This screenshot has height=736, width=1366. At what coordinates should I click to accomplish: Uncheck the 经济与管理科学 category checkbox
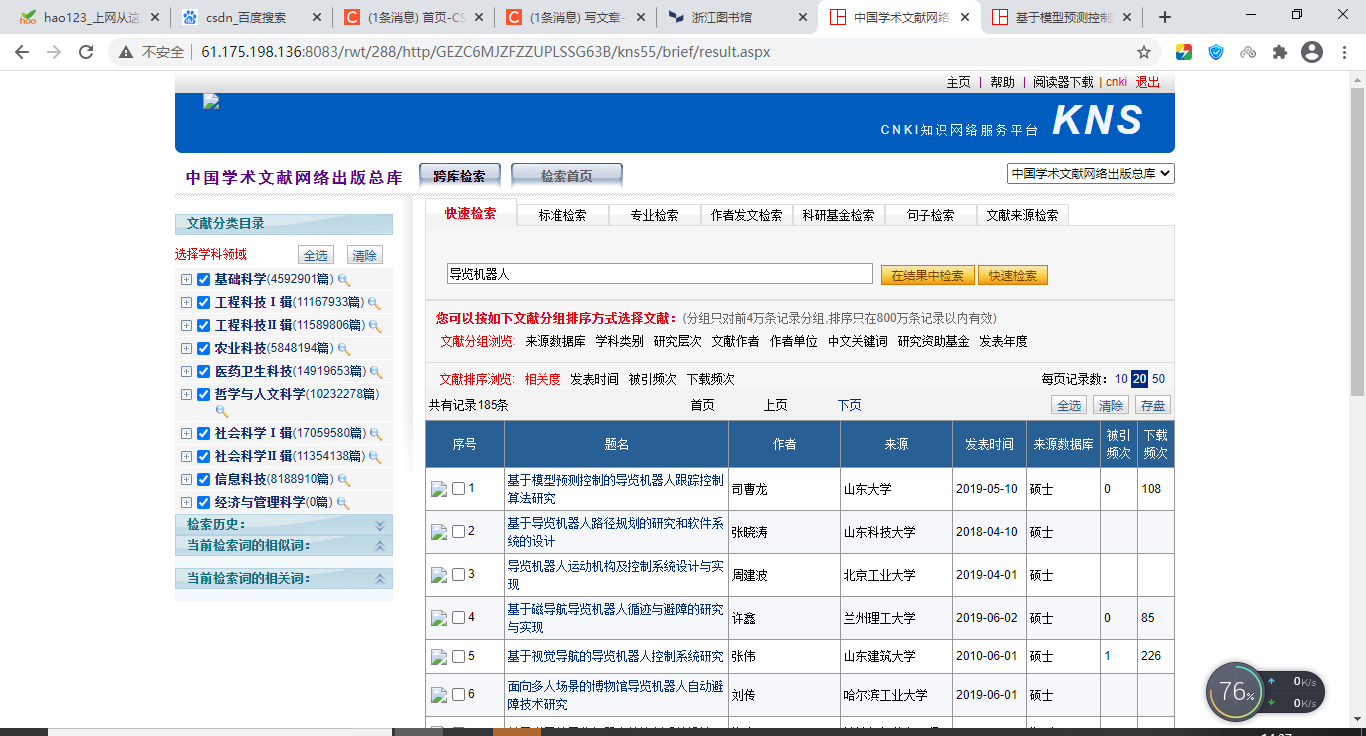coord(204,503)
